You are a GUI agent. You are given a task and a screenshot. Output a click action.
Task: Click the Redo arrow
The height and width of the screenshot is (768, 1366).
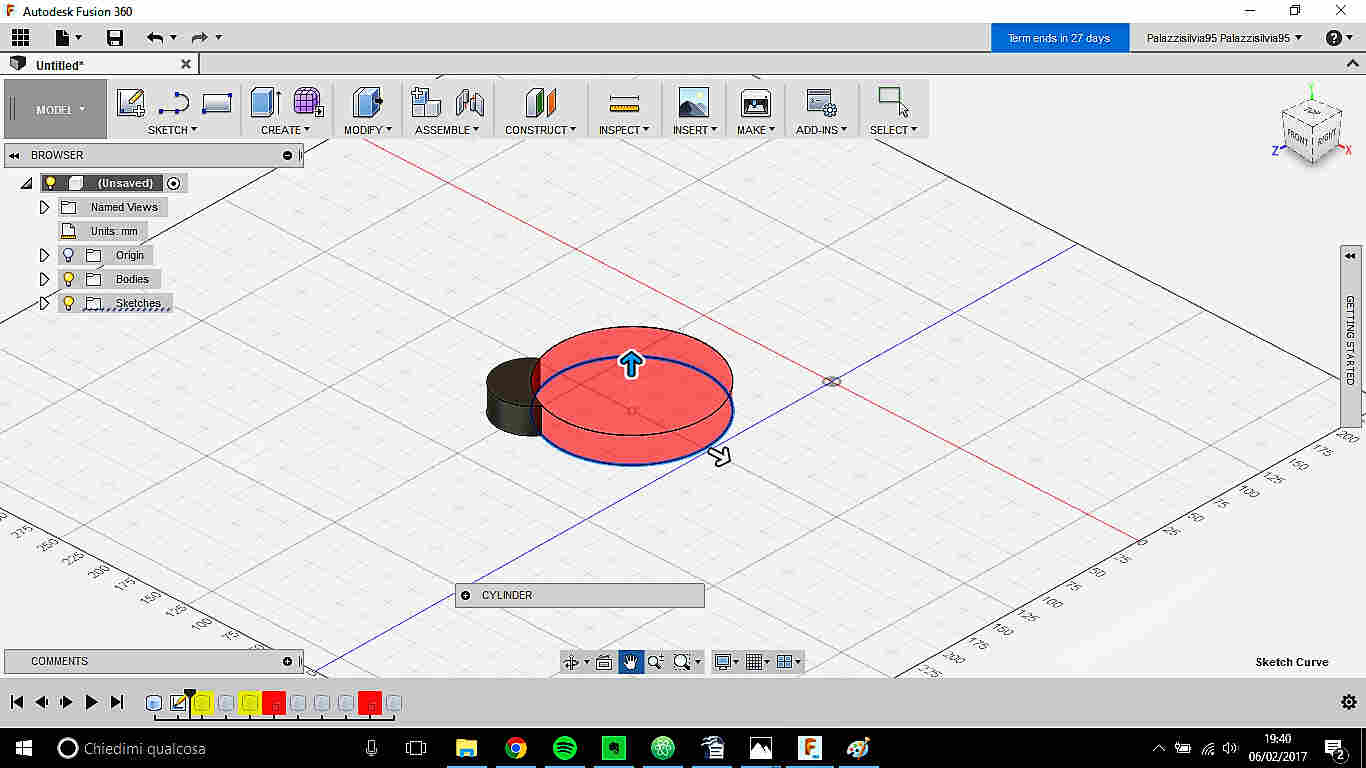coord(199,38)
